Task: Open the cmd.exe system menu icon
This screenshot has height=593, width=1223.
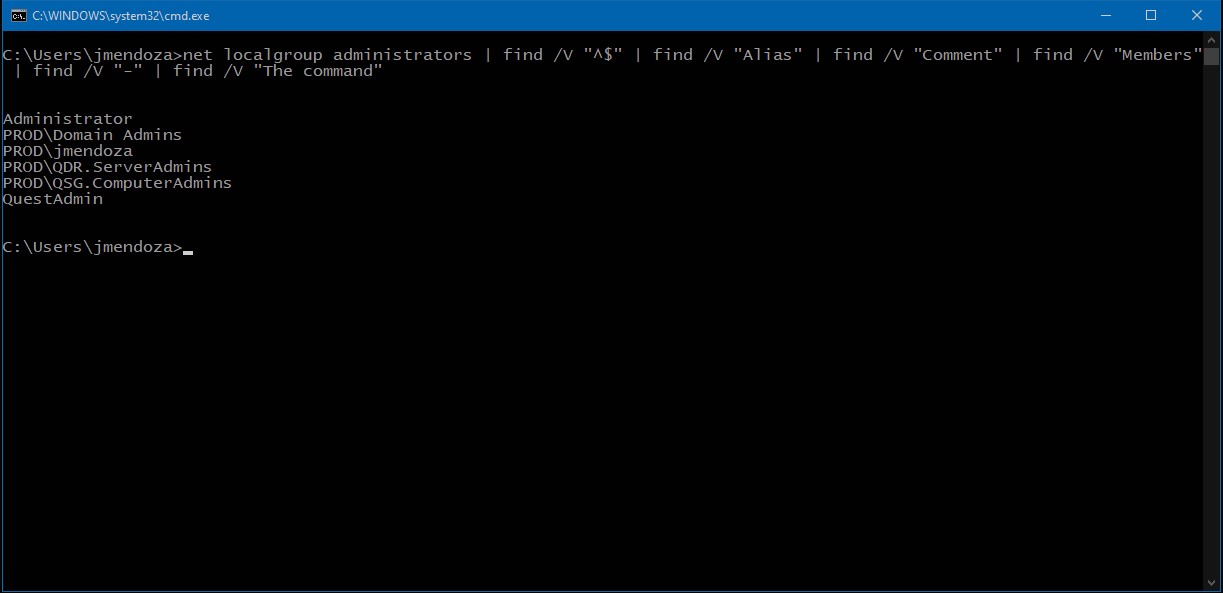Action: 18,15
